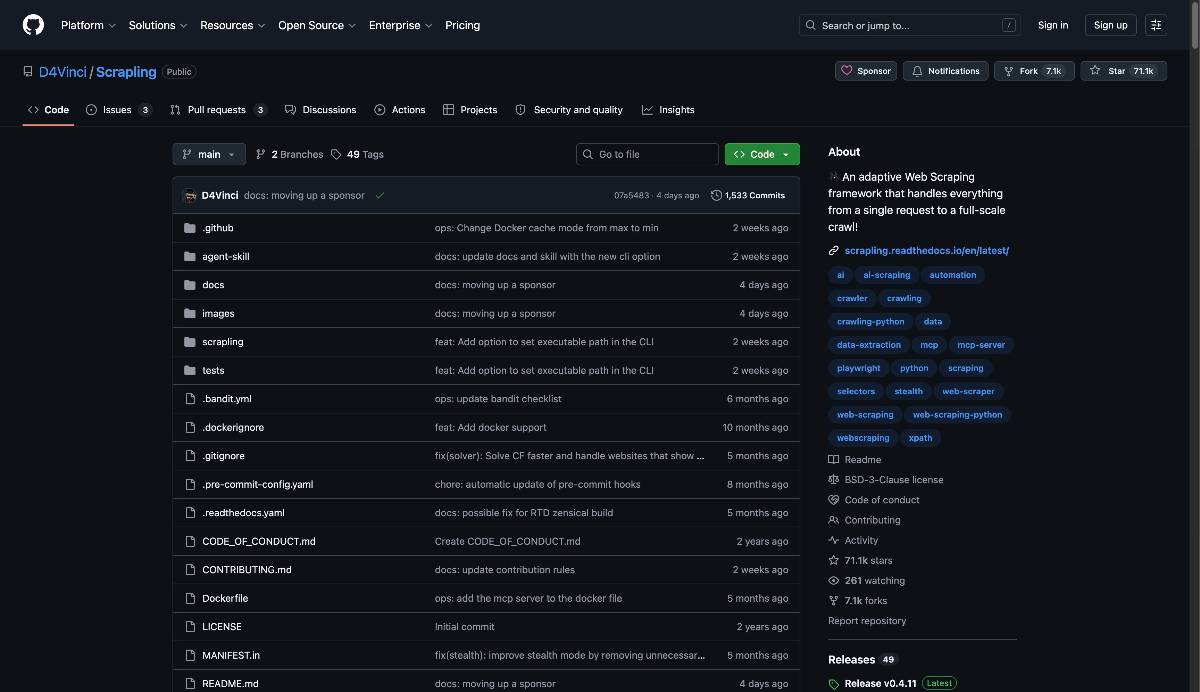Click the Dockerfile file icon
Viewport: 1200px width, 692px height.
tap(190, 598)
